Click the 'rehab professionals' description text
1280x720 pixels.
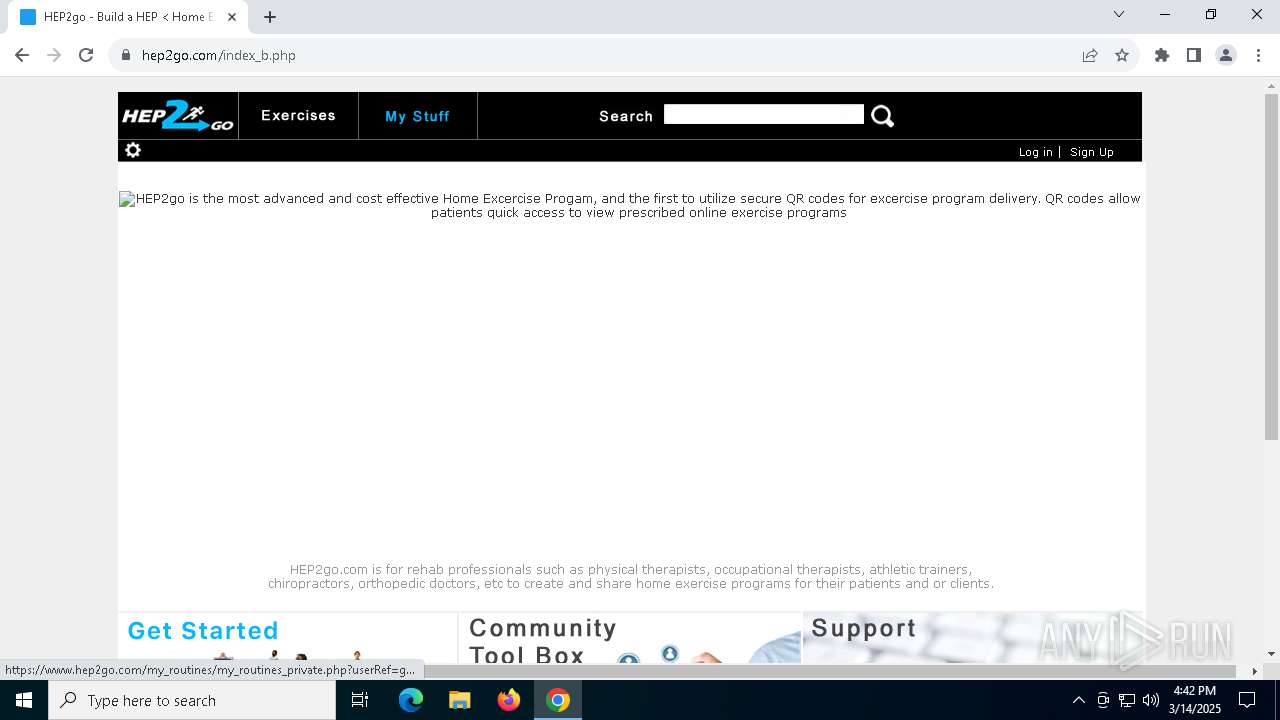[630, 577]
